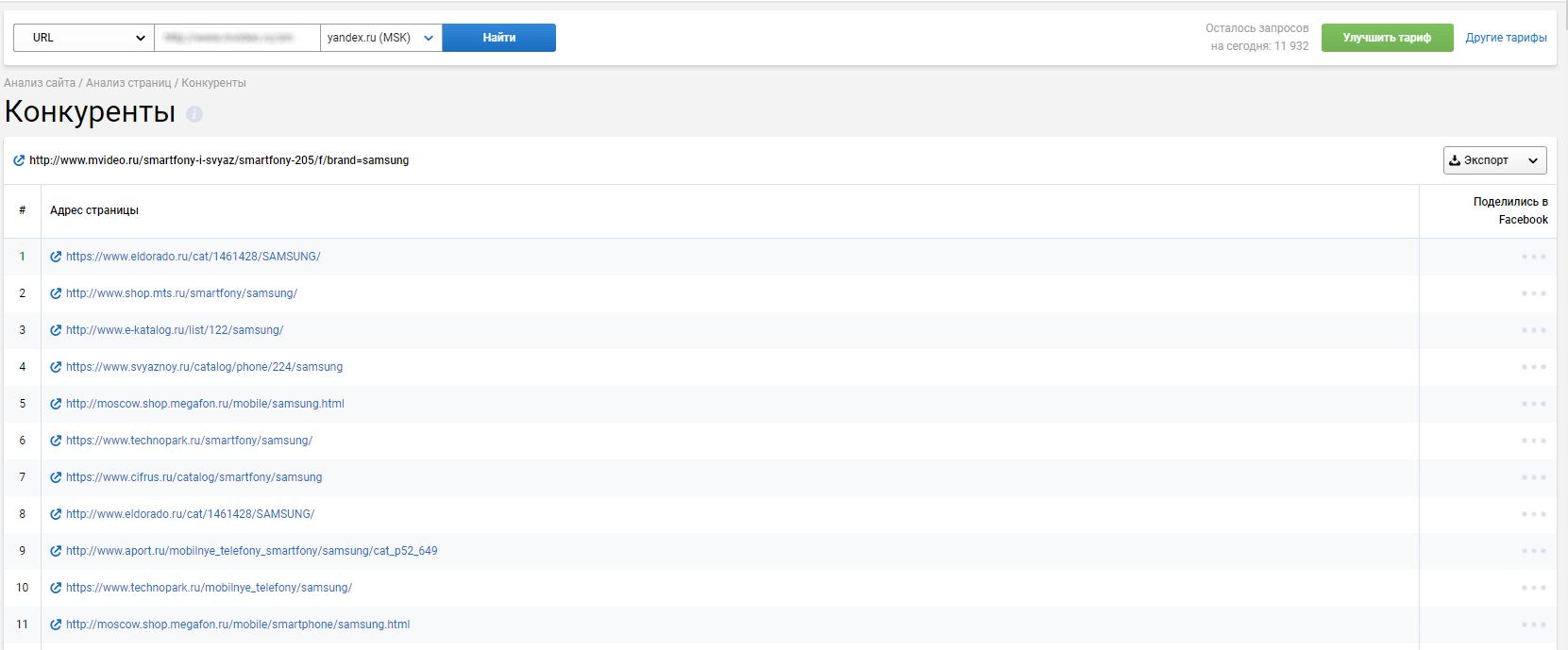
Task: Click the Поделились в Facebook column header
Action: [1510, 210]
